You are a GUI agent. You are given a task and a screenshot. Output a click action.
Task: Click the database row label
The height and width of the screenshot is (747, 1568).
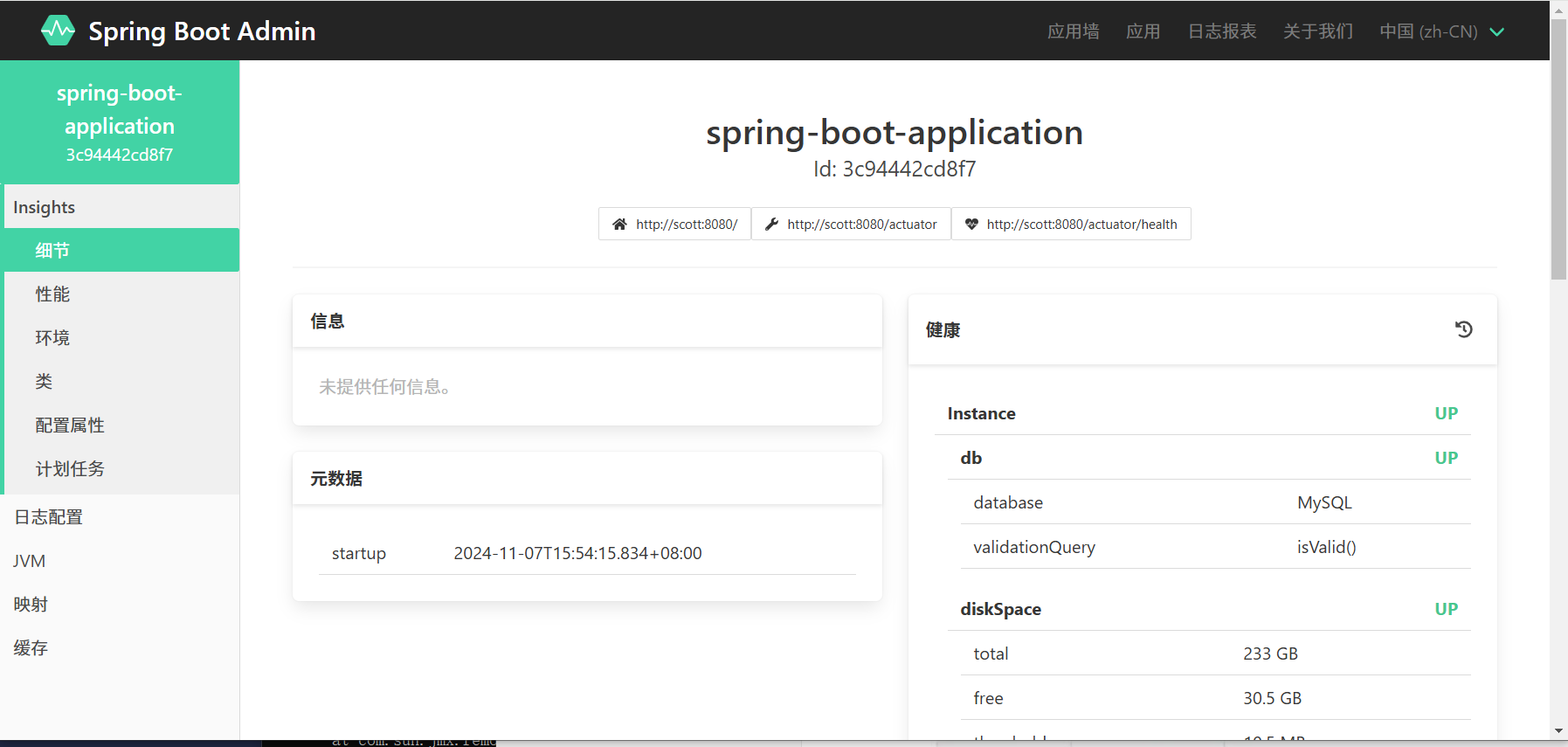(x=1008, y=502)
